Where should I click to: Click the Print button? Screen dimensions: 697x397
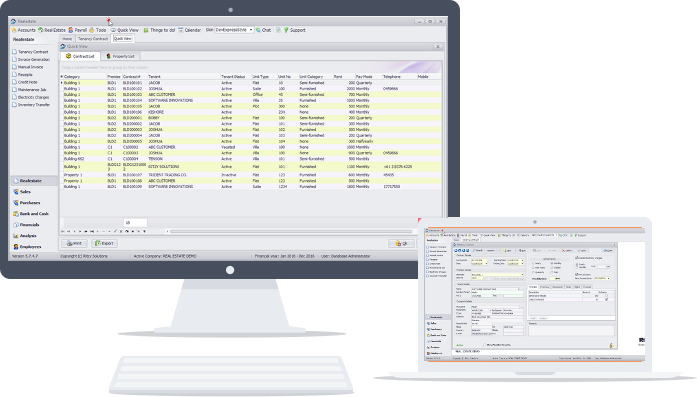pyautogui.click(x=74, y=244)
